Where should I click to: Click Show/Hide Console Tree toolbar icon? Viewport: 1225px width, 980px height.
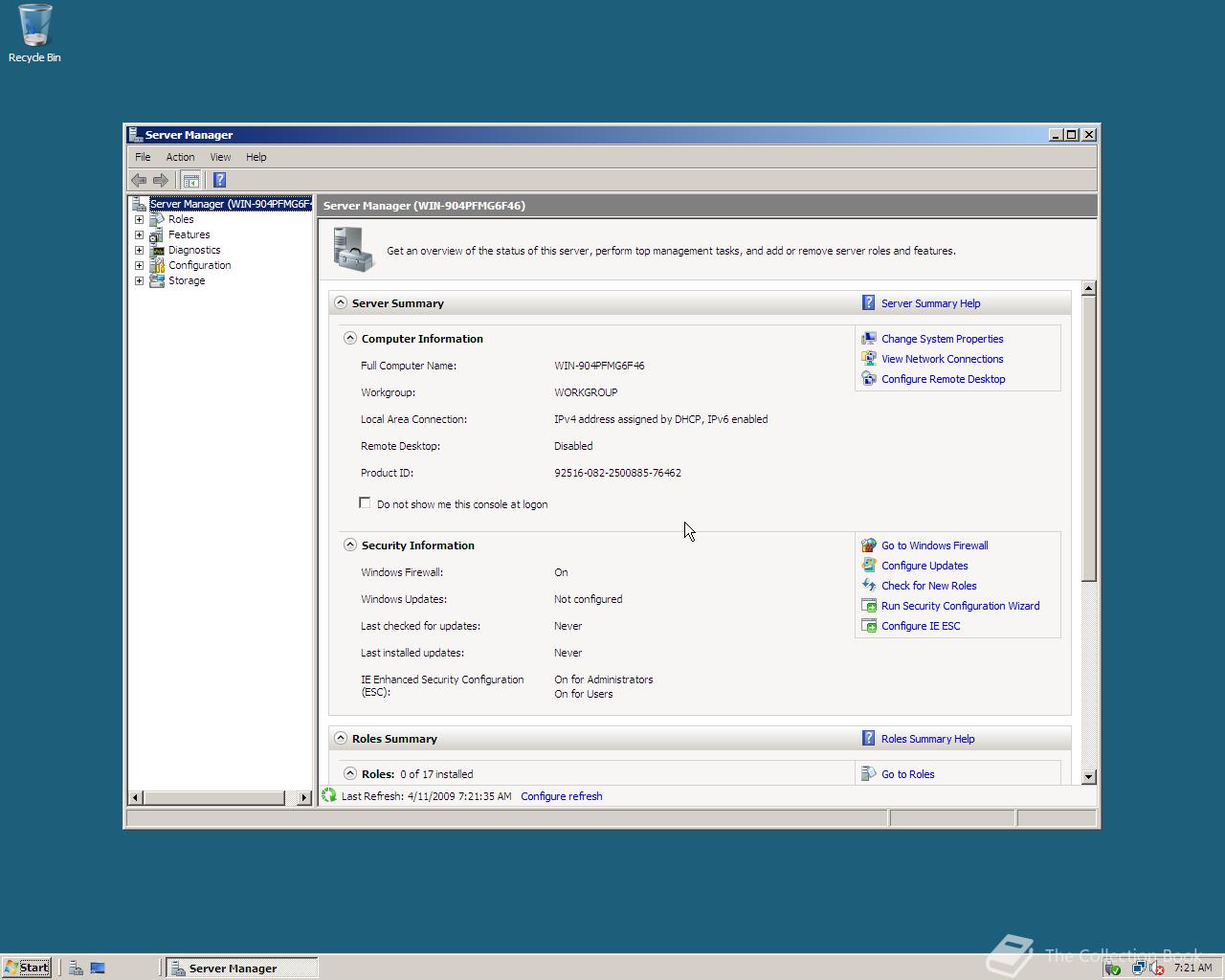191,180
